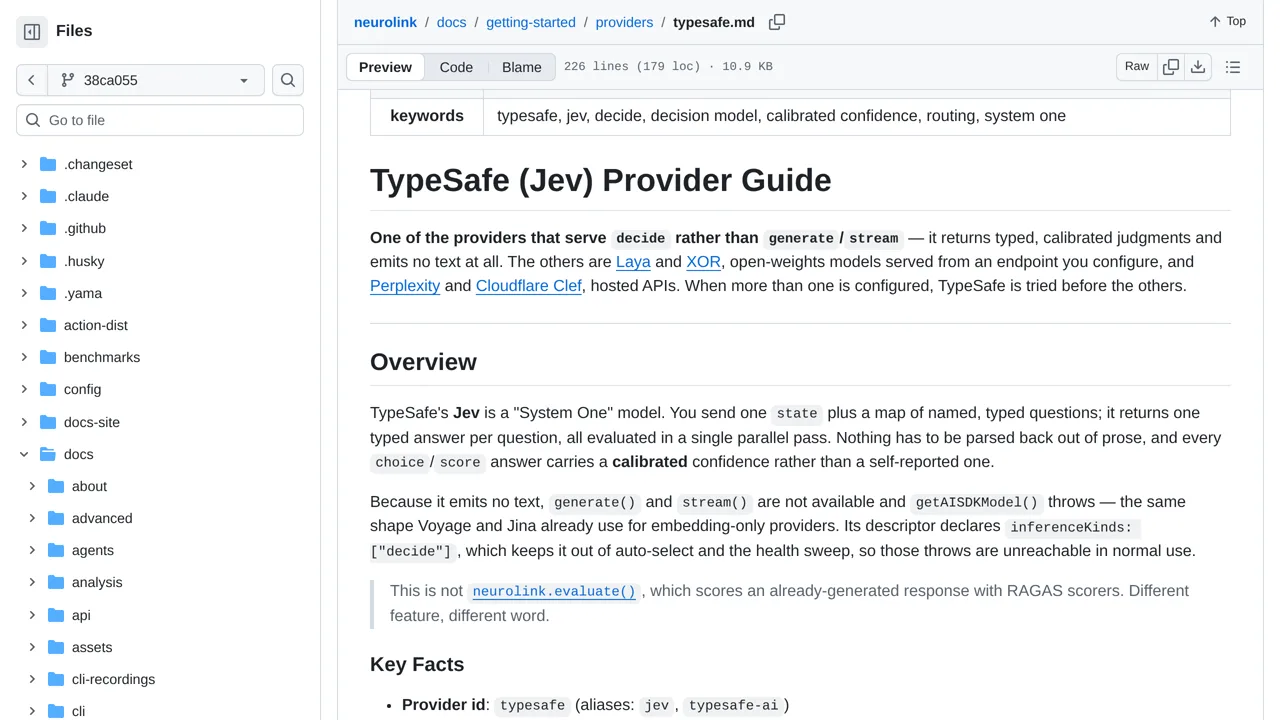Expand the .github folder chevron
This screenshot has height=720, width=1280.
point(24,228)
